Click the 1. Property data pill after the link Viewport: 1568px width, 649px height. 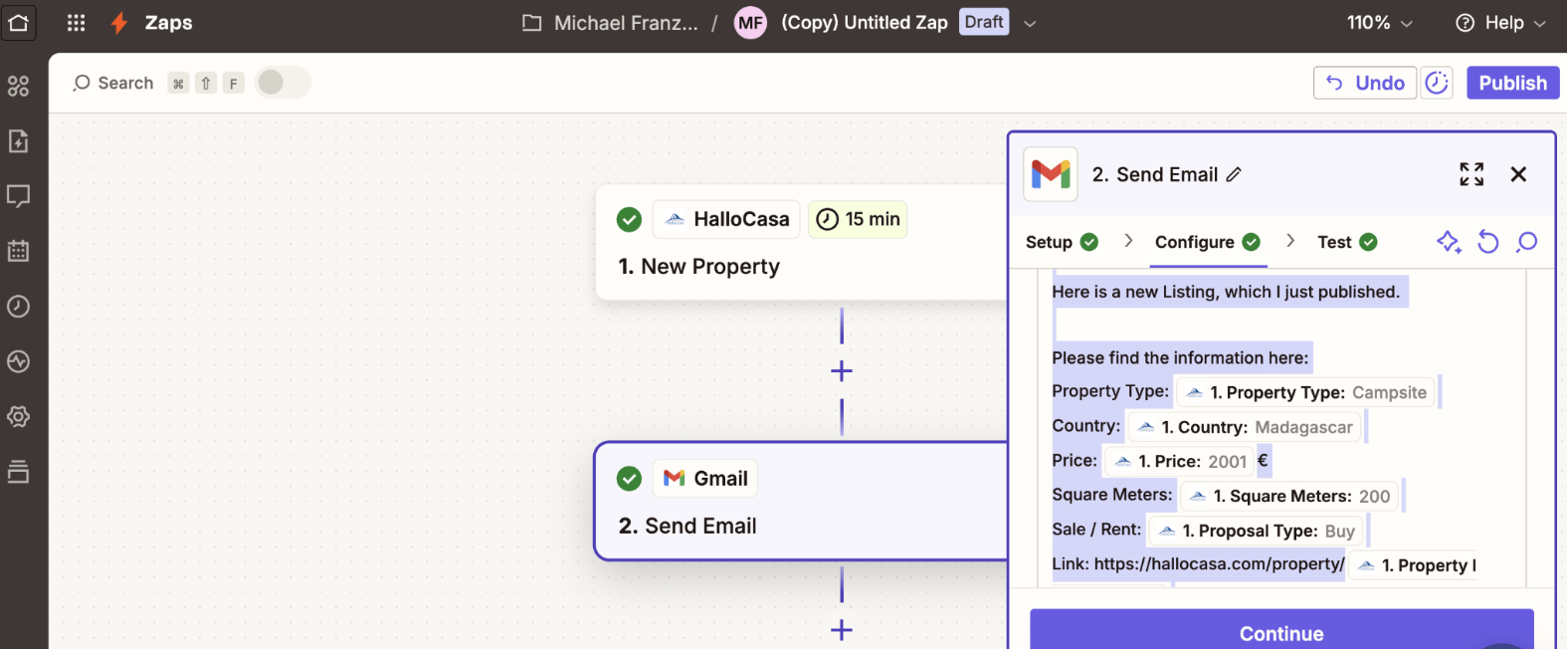pyautogui.click(x=1414, y=565)
